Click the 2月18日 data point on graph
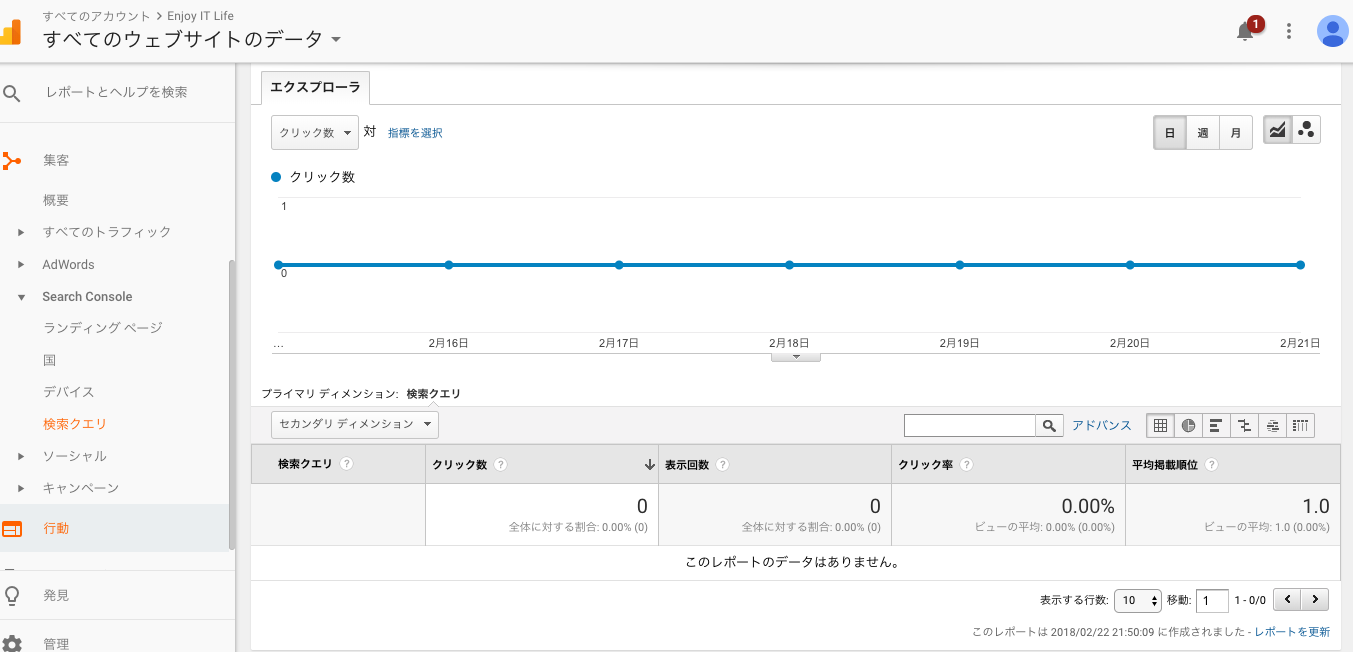1353x652 pixels. tap(789, 265)
